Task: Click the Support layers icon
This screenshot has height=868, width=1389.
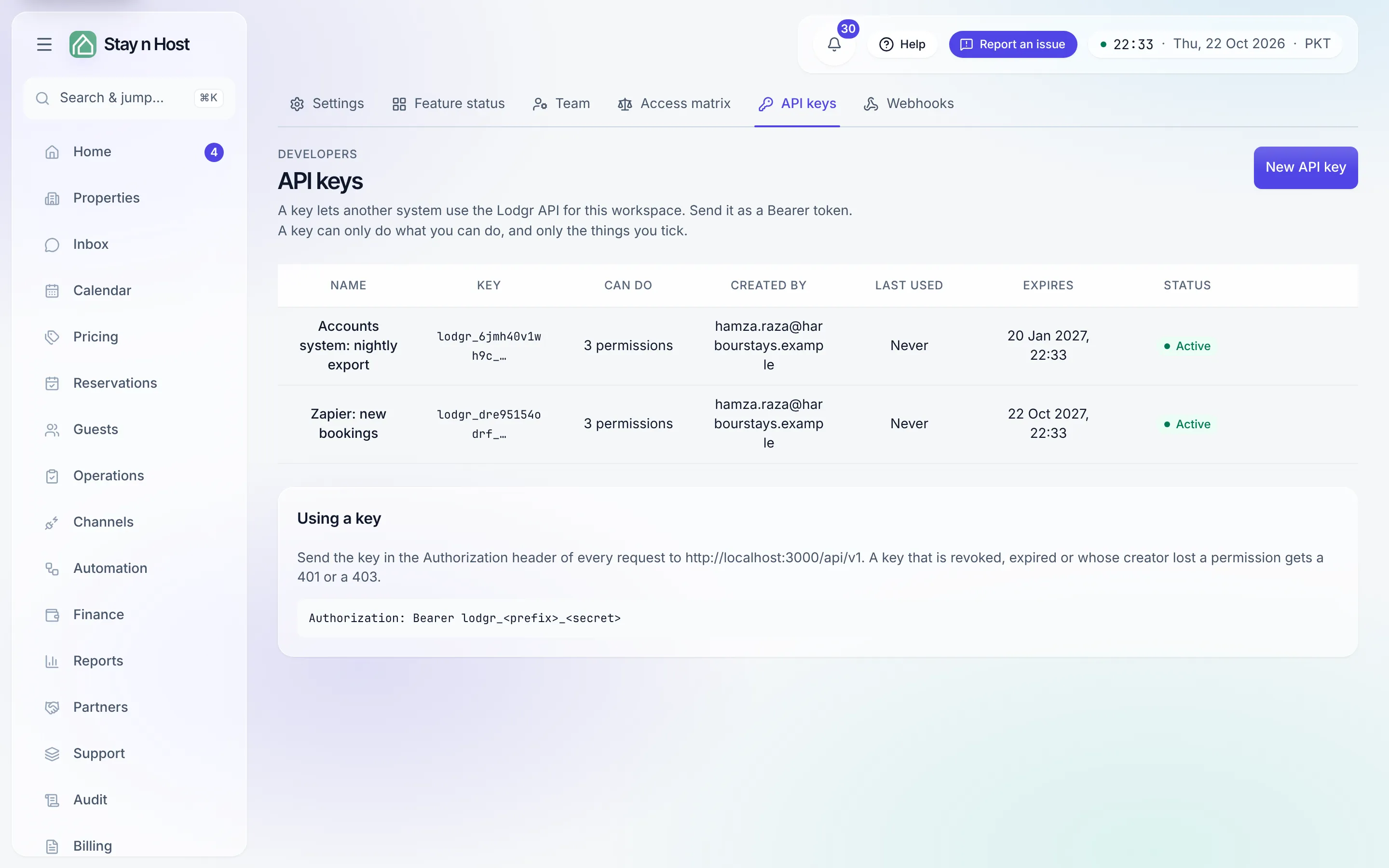Action: pyautogui.click(x=52, y=754)
